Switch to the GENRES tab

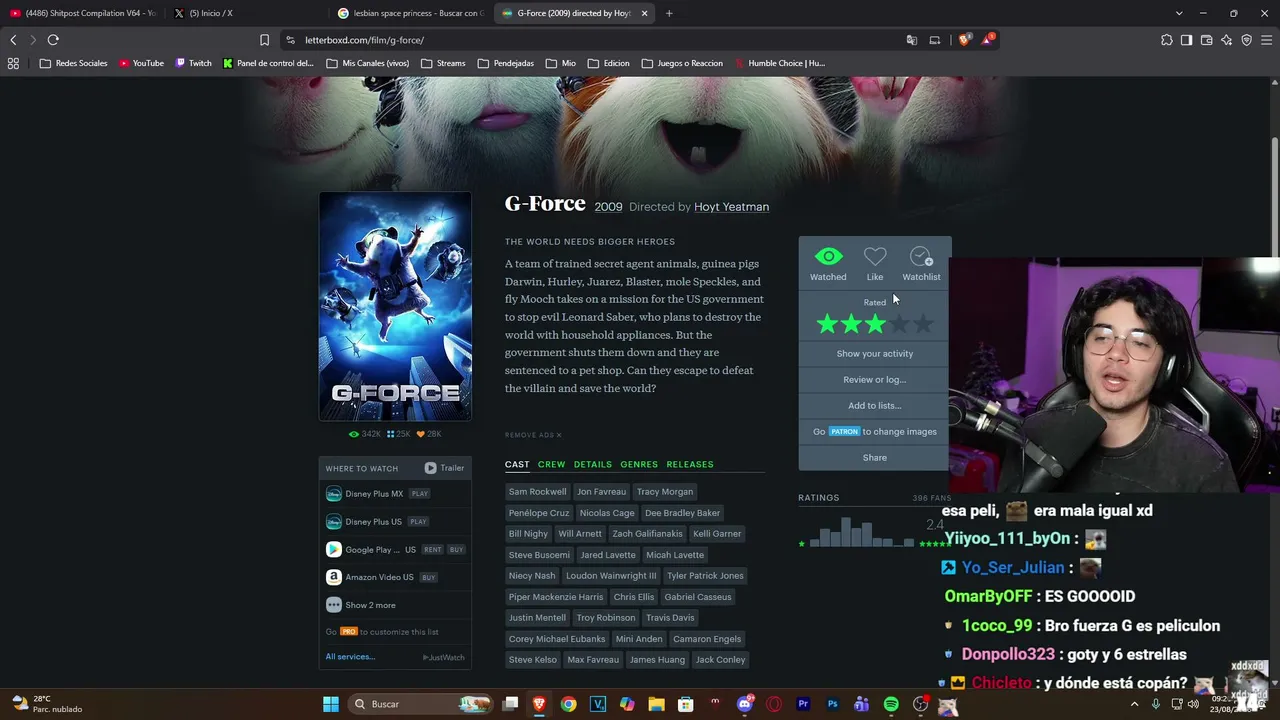[x=639, y=464]
